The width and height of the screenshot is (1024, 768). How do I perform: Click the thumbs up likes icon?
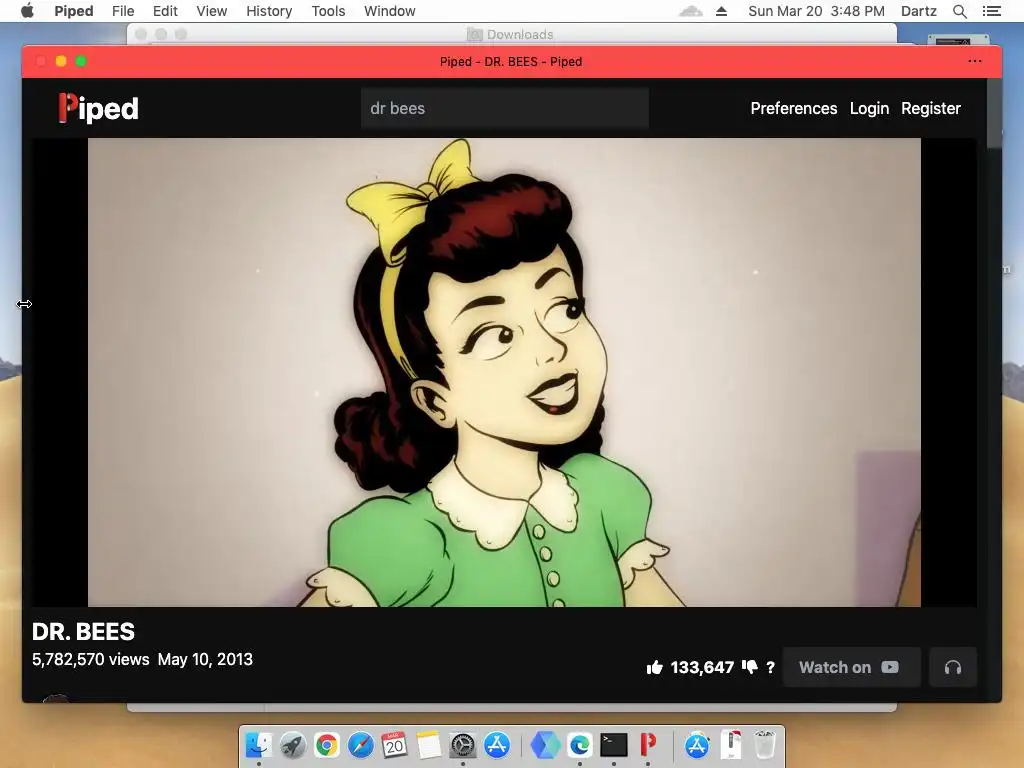click(654, 667)
